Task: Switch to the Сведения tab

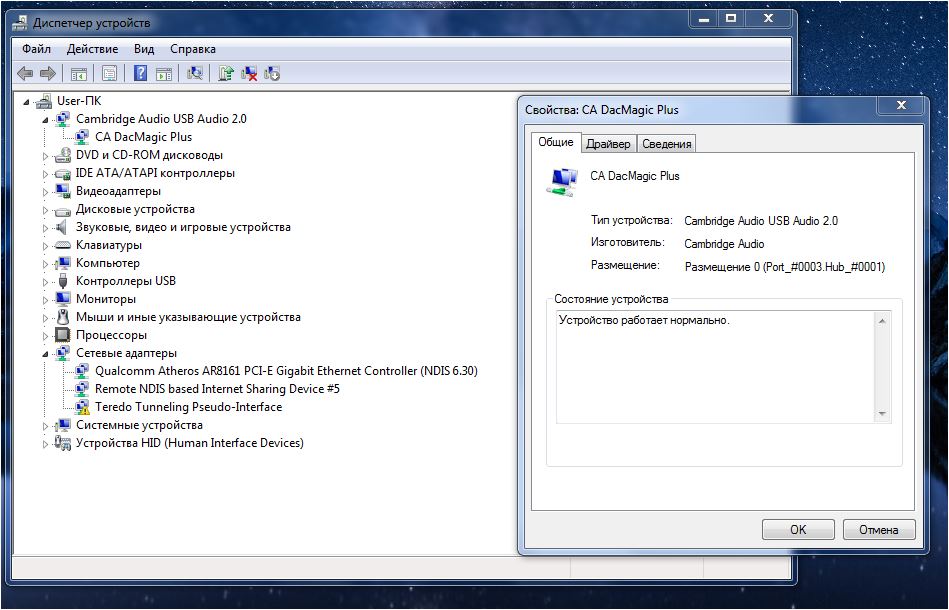Action: click(x=666, y=144)
